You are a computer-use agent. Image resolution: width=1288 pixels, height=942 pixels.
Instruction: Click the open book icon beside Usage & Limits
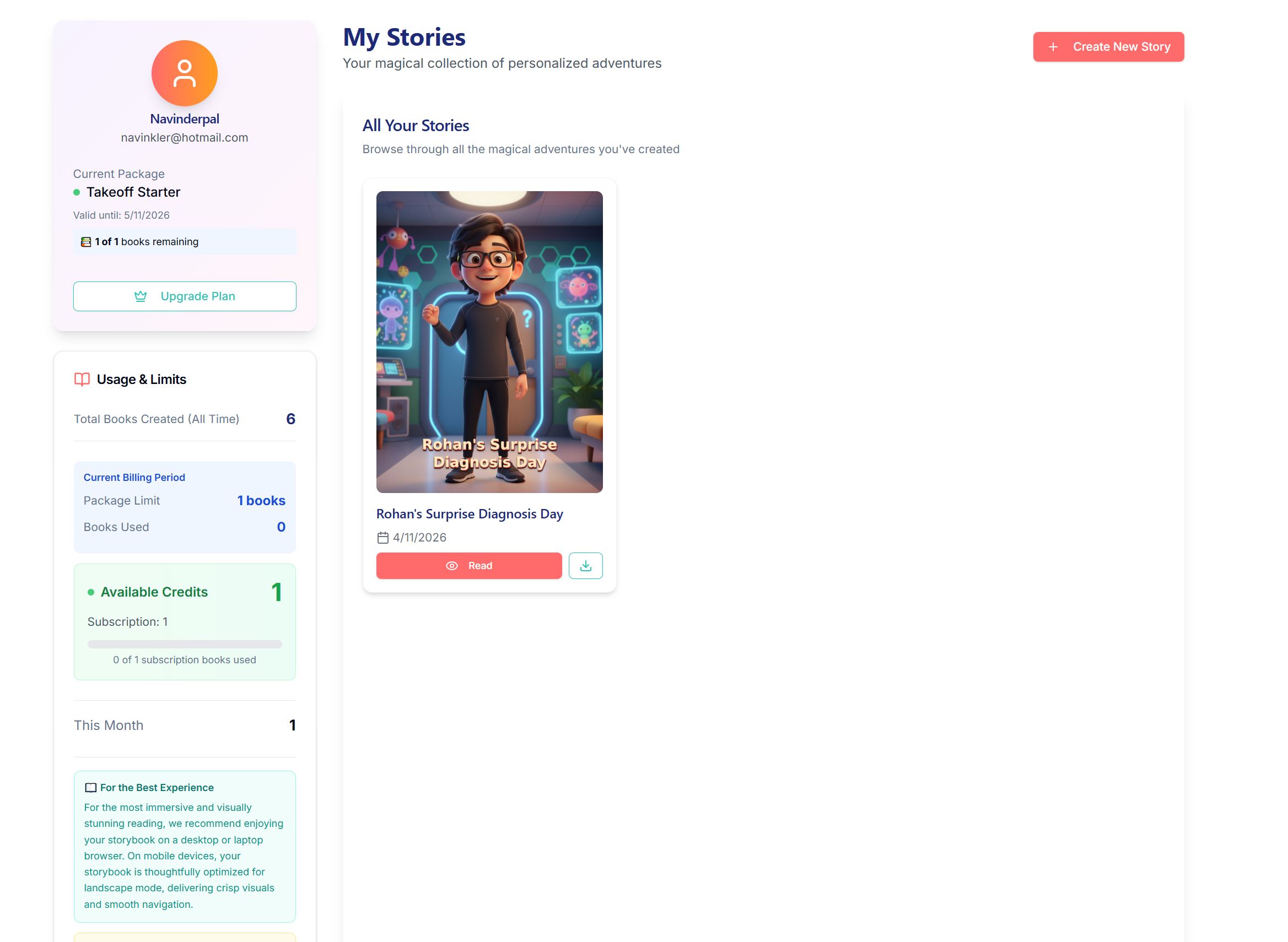82,379
